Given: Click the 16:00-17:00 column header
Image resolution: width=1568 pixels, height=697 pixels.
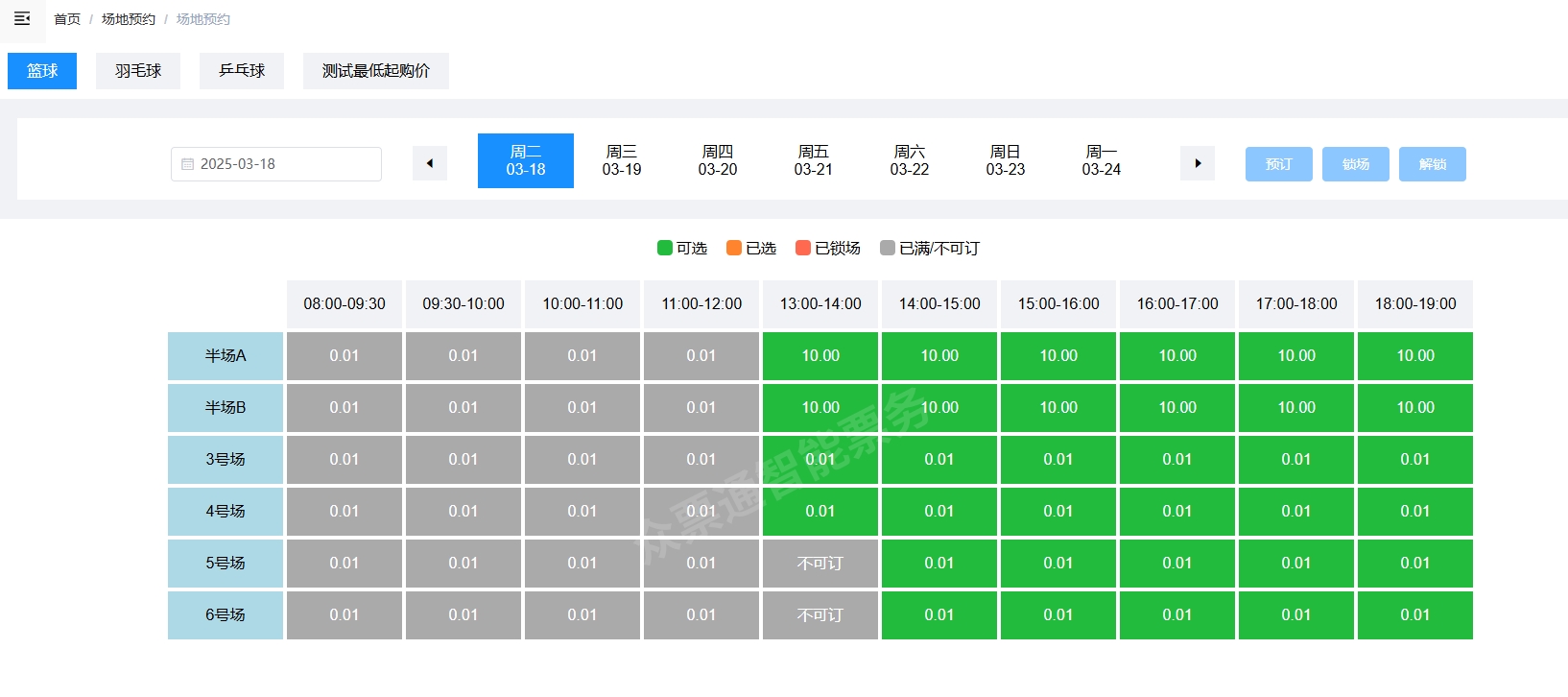Looking at the screenshot, I should tap(1177, 304).
